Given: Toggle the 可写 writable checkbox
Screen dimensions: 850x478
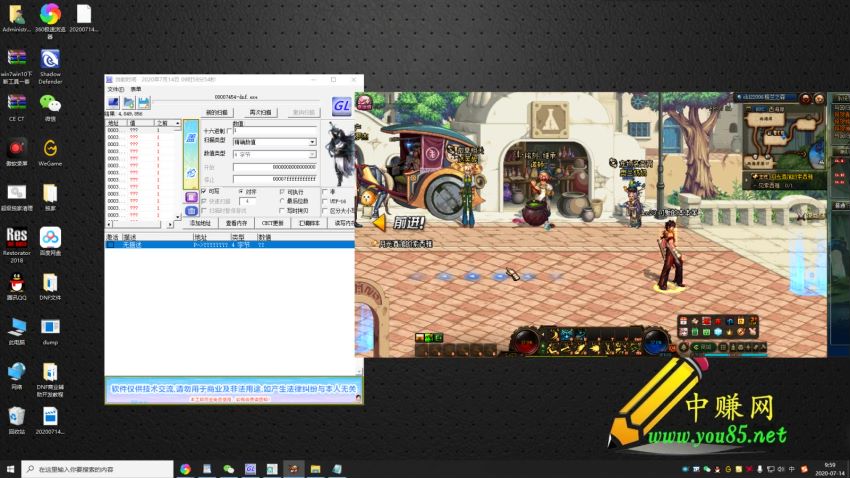Looking at the screenshot, I should [204, 191].
